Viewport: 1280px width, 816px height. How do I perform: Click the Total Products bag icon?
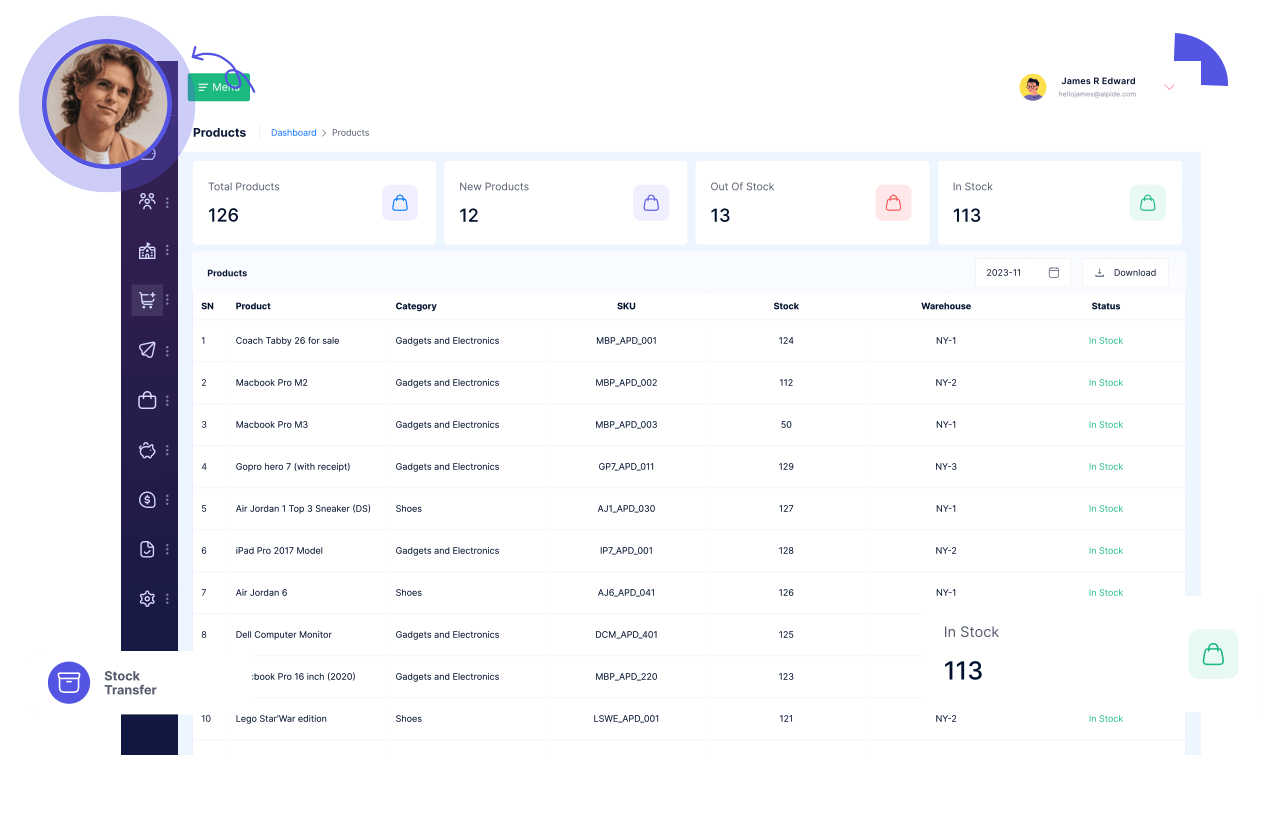(400, 203)
